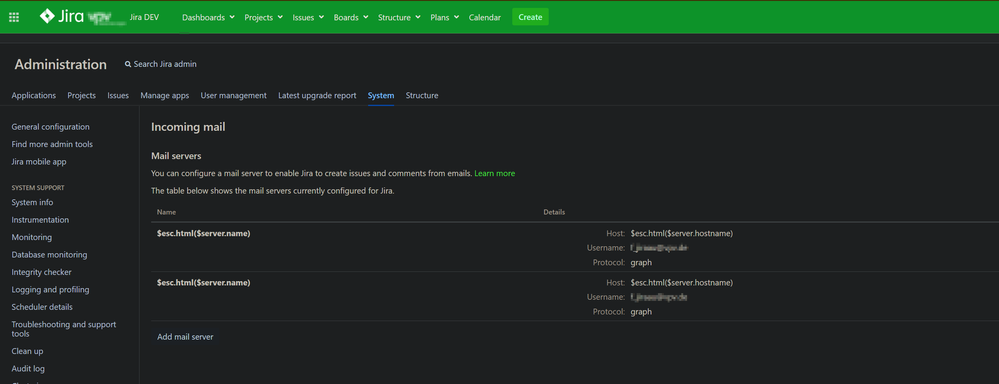Open General configuration in sidebar
This screenshot has height=384, width=999.
tap(50, 127)
